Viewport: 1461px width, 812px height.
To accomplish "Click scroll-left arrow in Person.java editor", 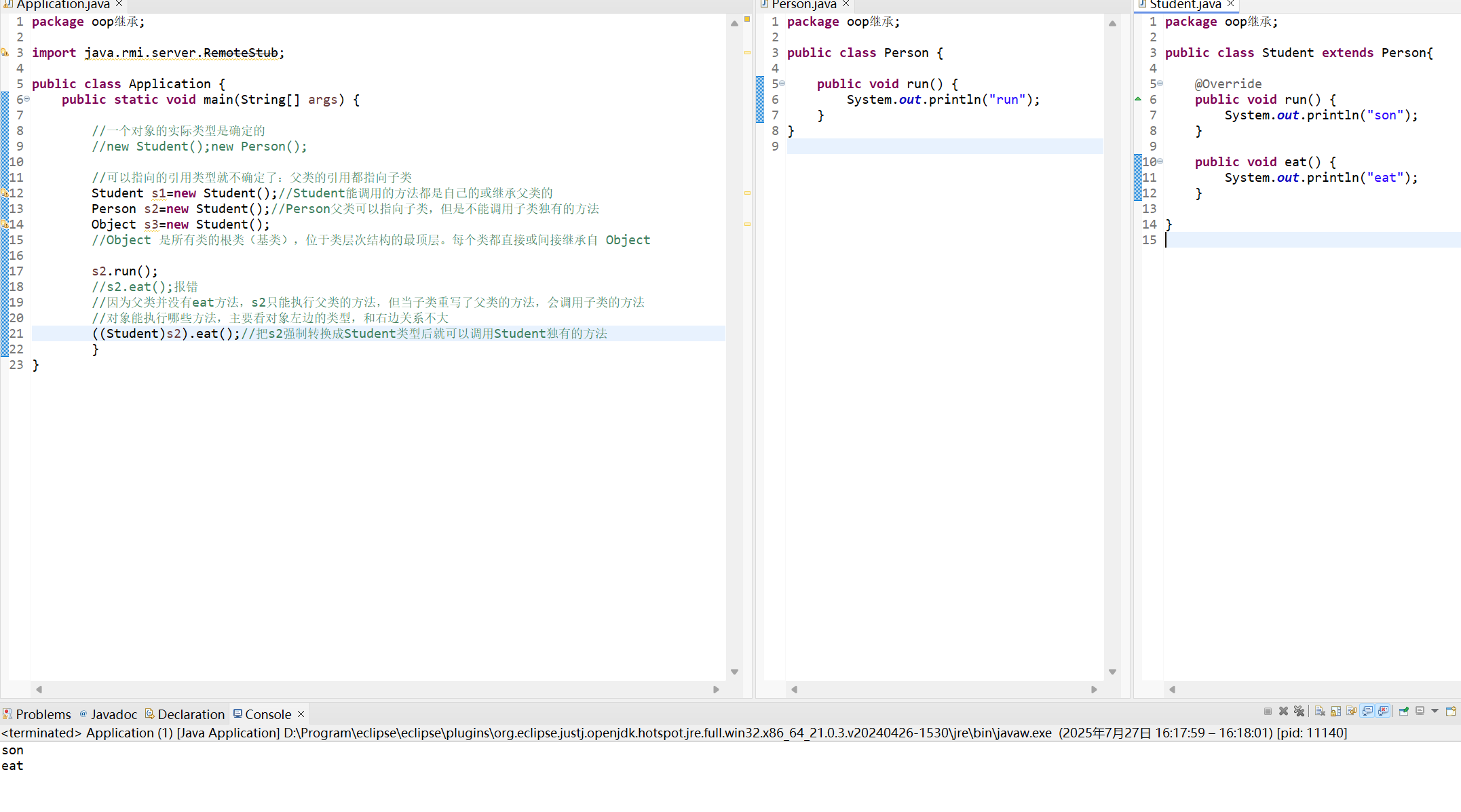I will (795, 689).
